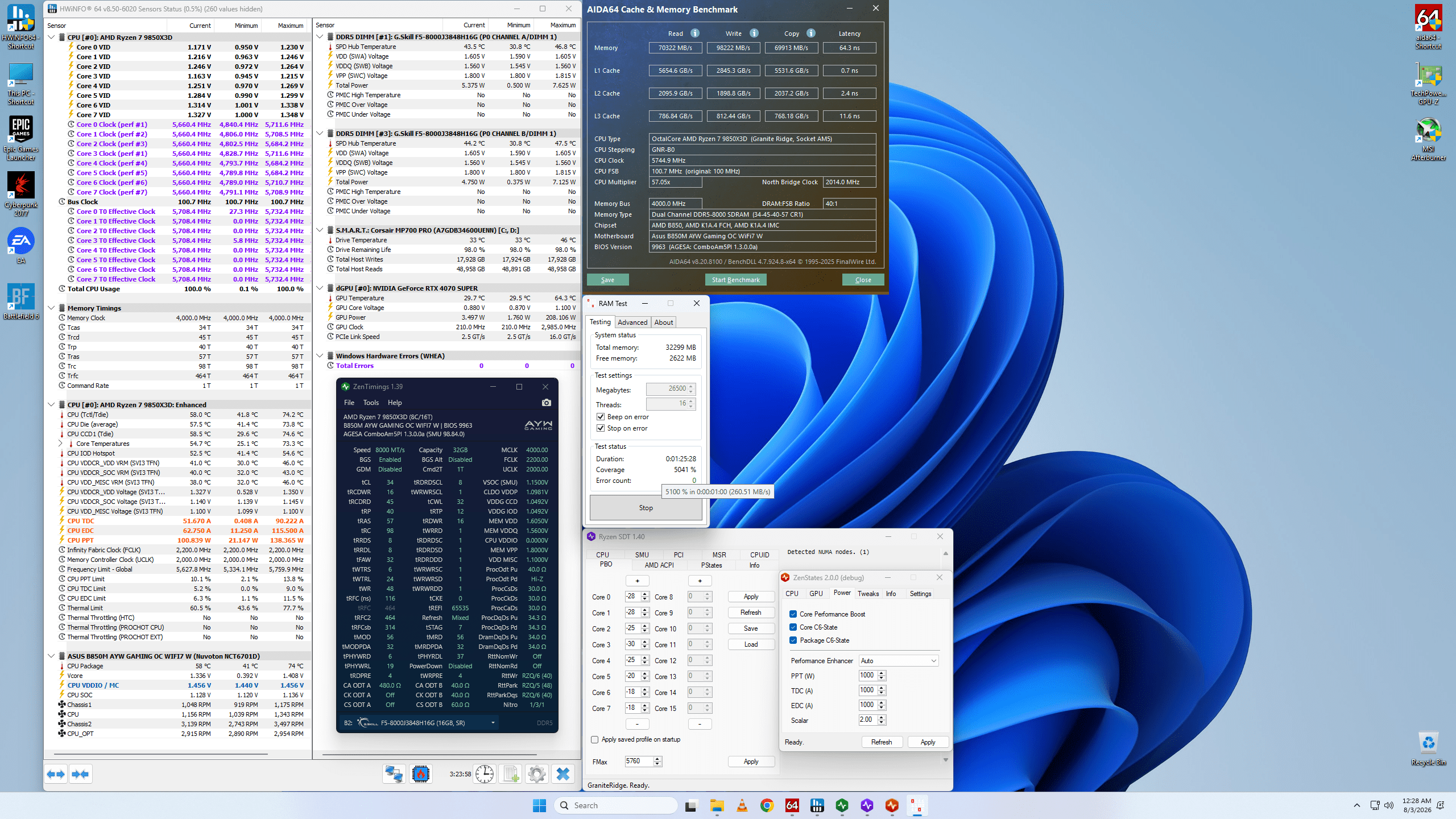Collapse AMD Ryzen 7 9850X3D: Enhanced group
This screenshot has height=819, width=1456.
coord(51,405)
